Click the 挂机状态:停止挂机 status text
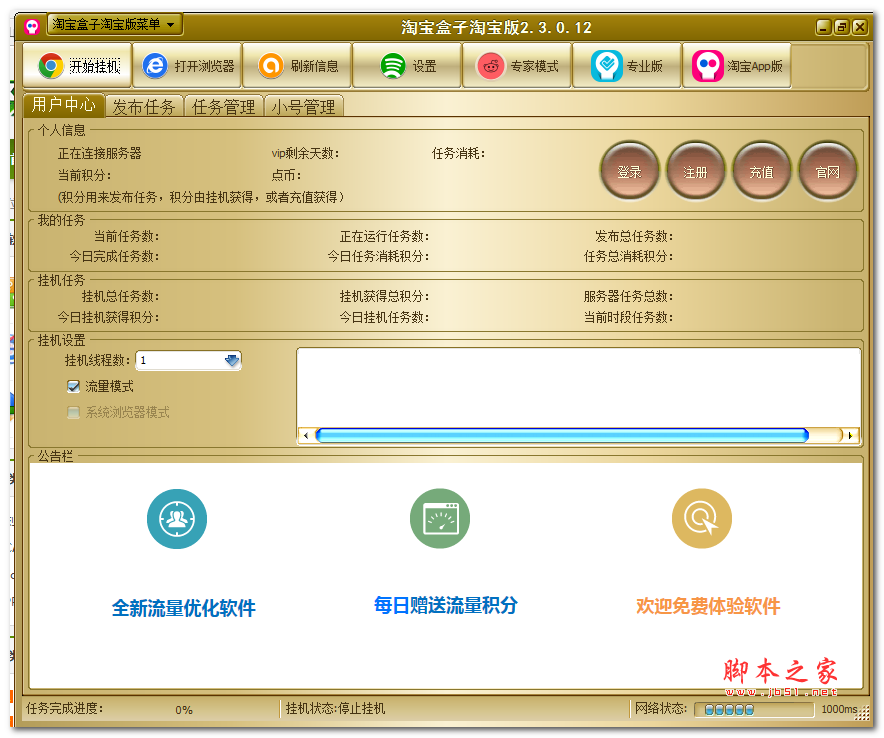Screen dimensions: 884x738 point(335,708)
